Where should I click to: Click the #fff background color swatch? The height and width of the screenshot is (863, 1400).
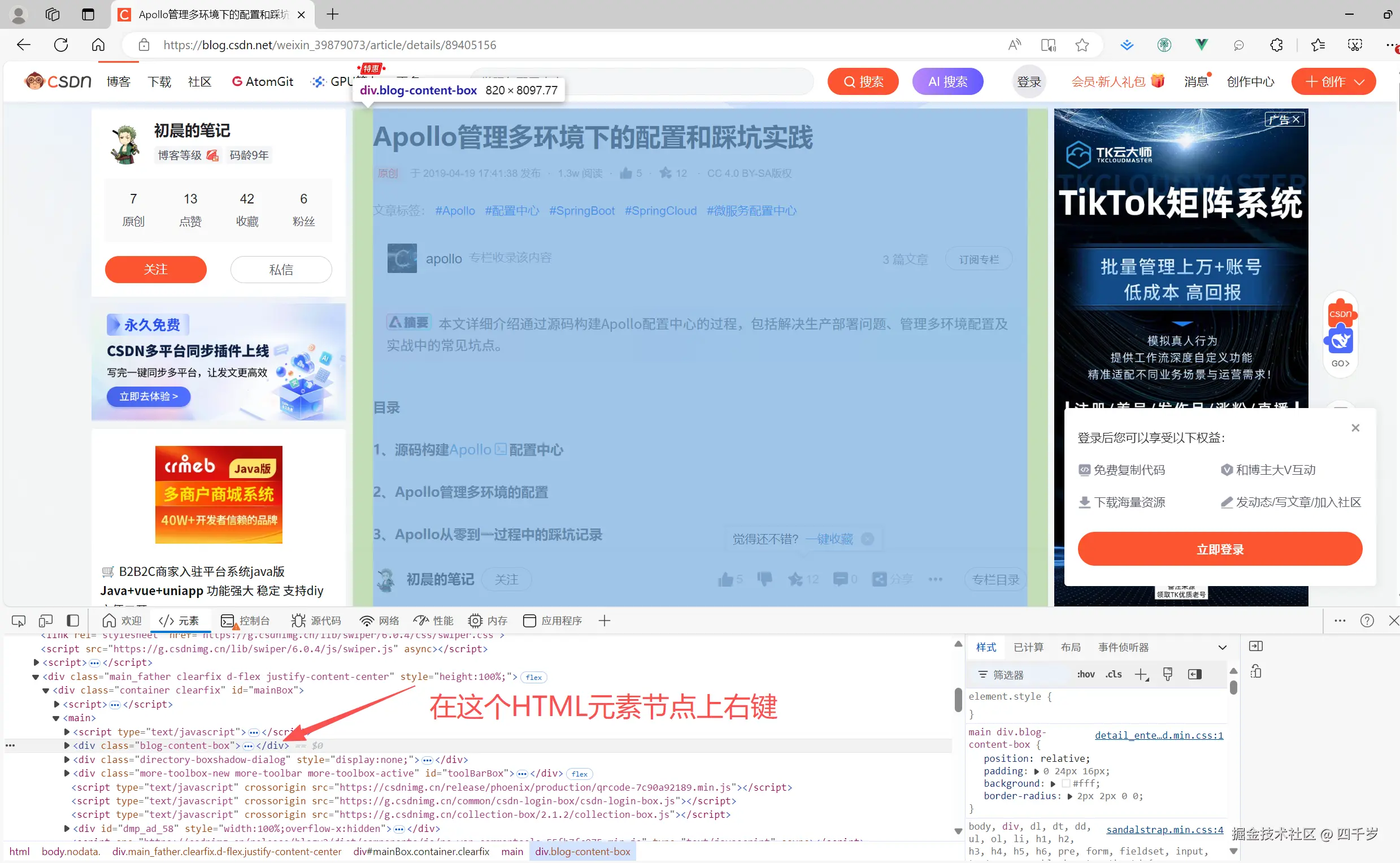[1066, 783]
